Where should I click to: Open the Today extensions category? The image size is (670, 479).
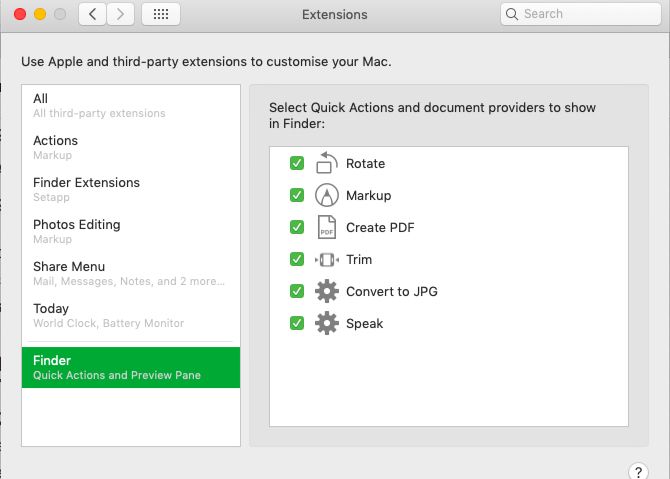click(131, 315)
